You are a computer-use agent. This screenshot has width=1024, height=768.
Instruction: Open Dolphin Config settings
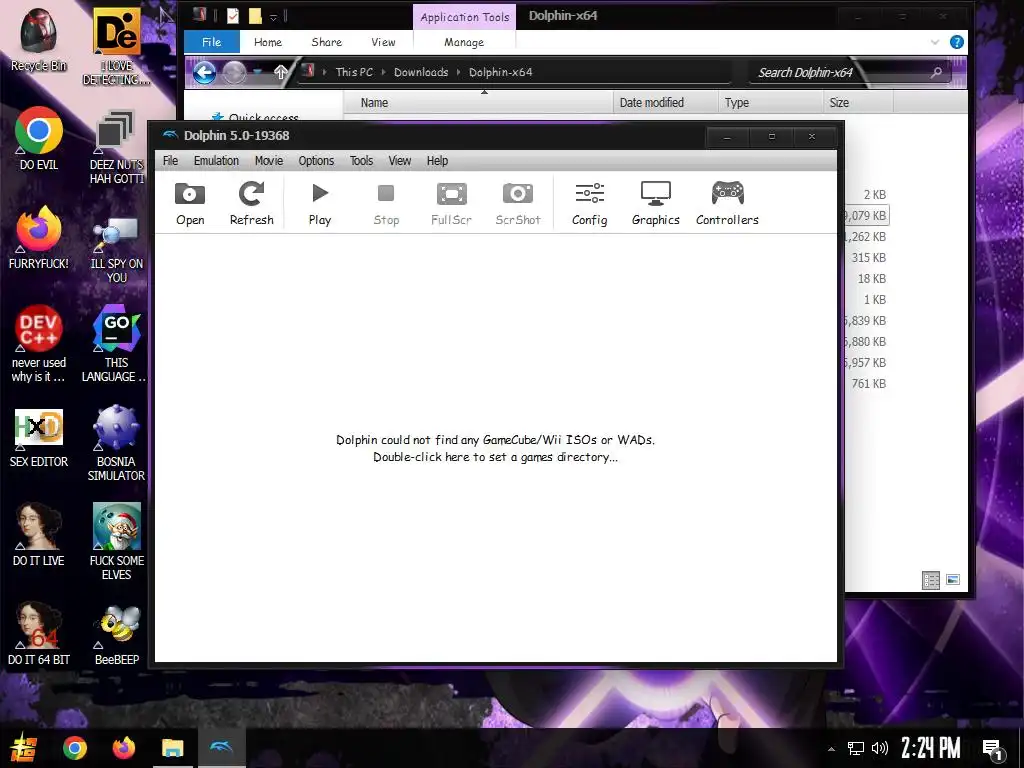tap(590, 204)
